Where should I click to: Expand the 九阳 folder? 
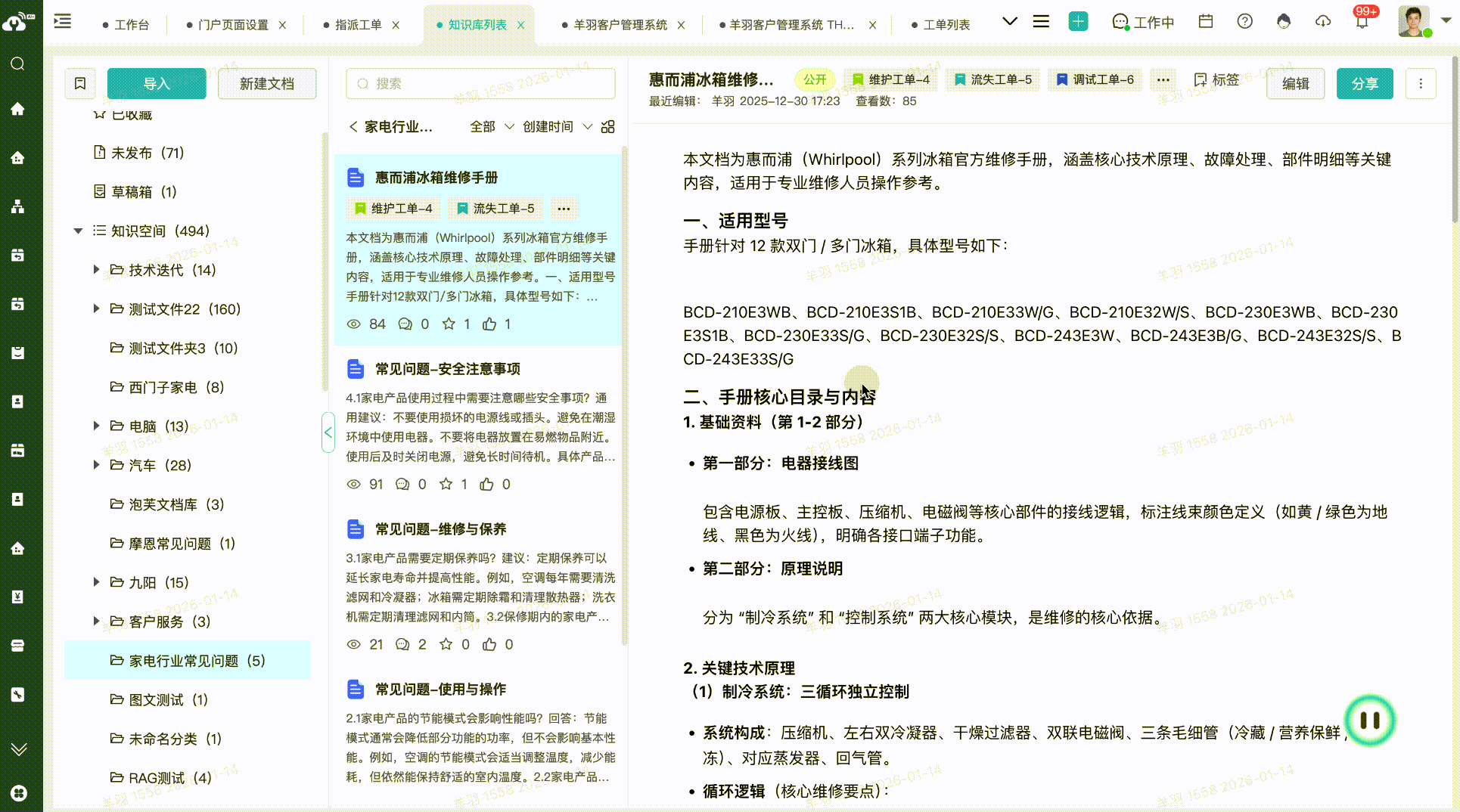point(96,582)
